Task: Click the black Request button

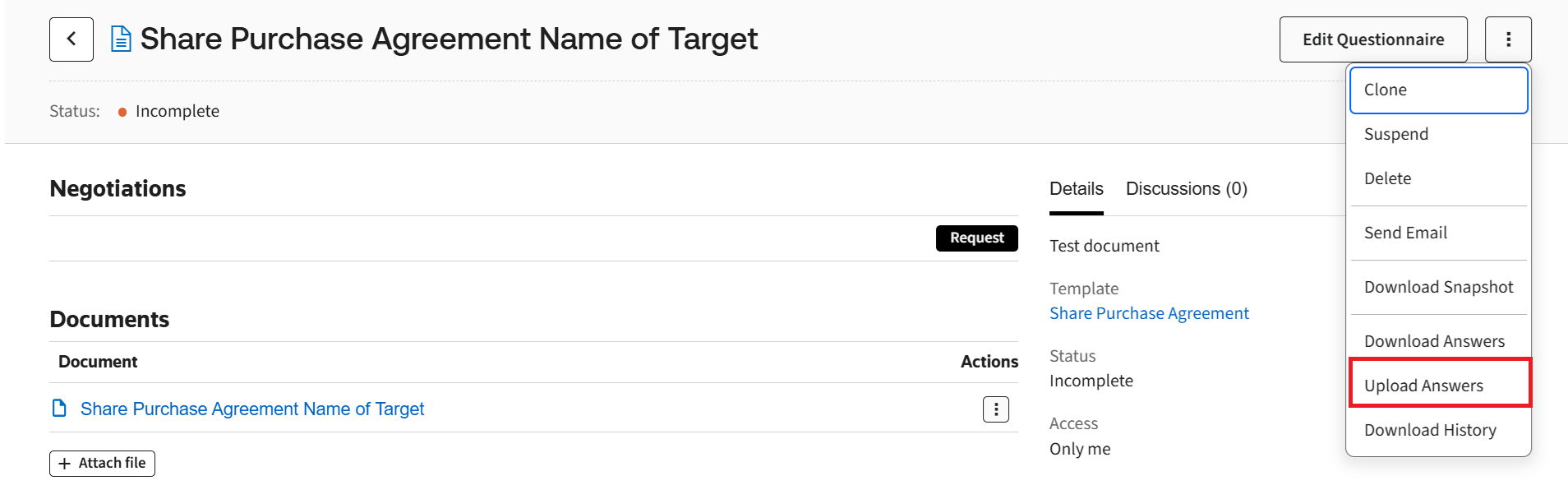Action: click(976, 238)
